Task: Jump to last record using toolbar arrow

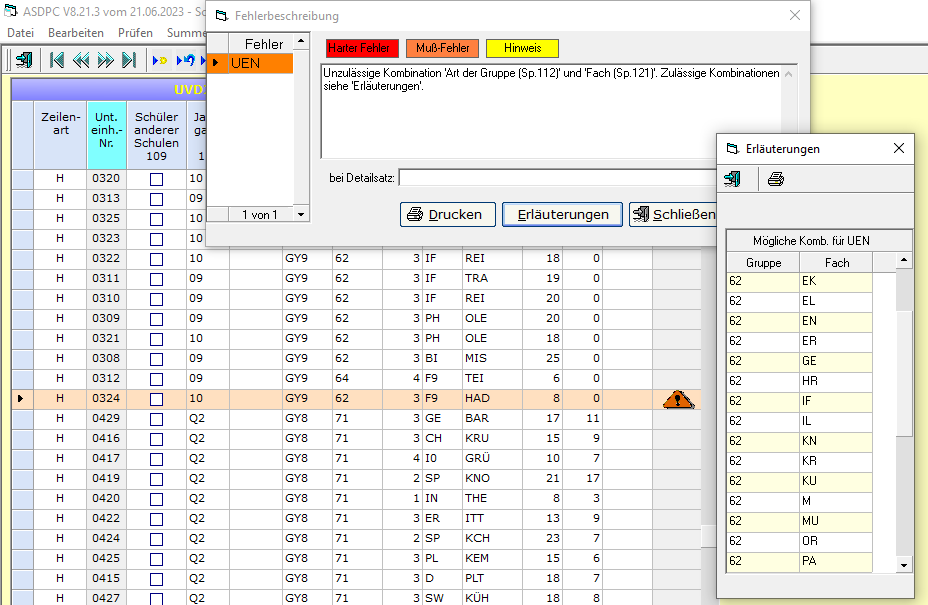Action: (x=129, y=60)
